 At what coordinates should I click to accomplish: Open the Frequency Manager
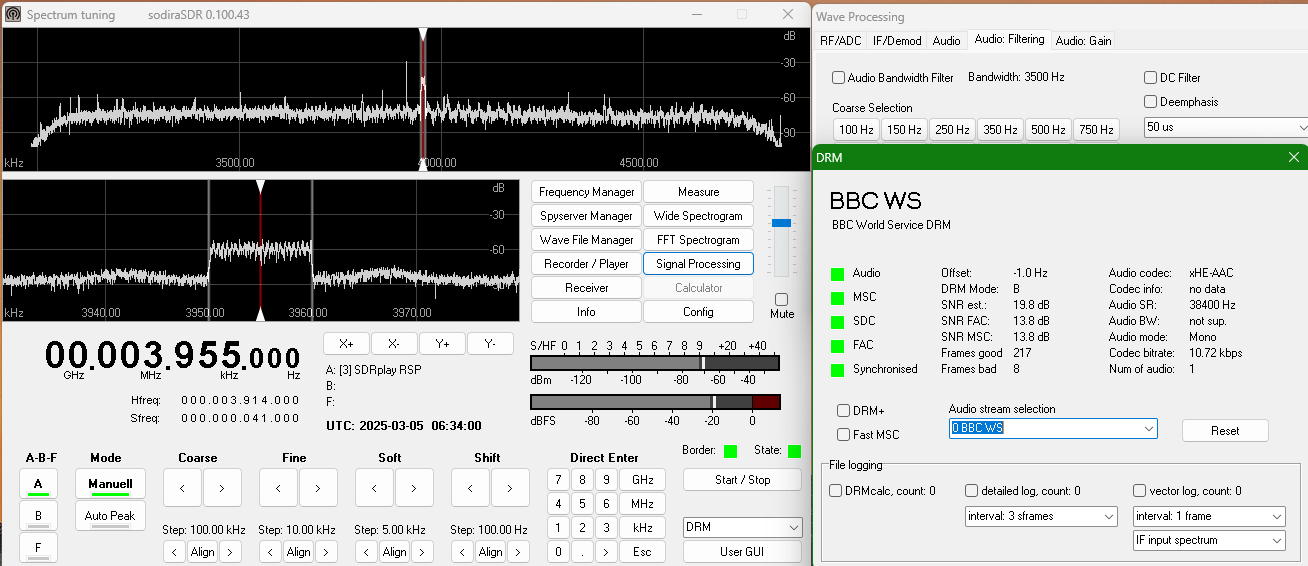[586, 192]
